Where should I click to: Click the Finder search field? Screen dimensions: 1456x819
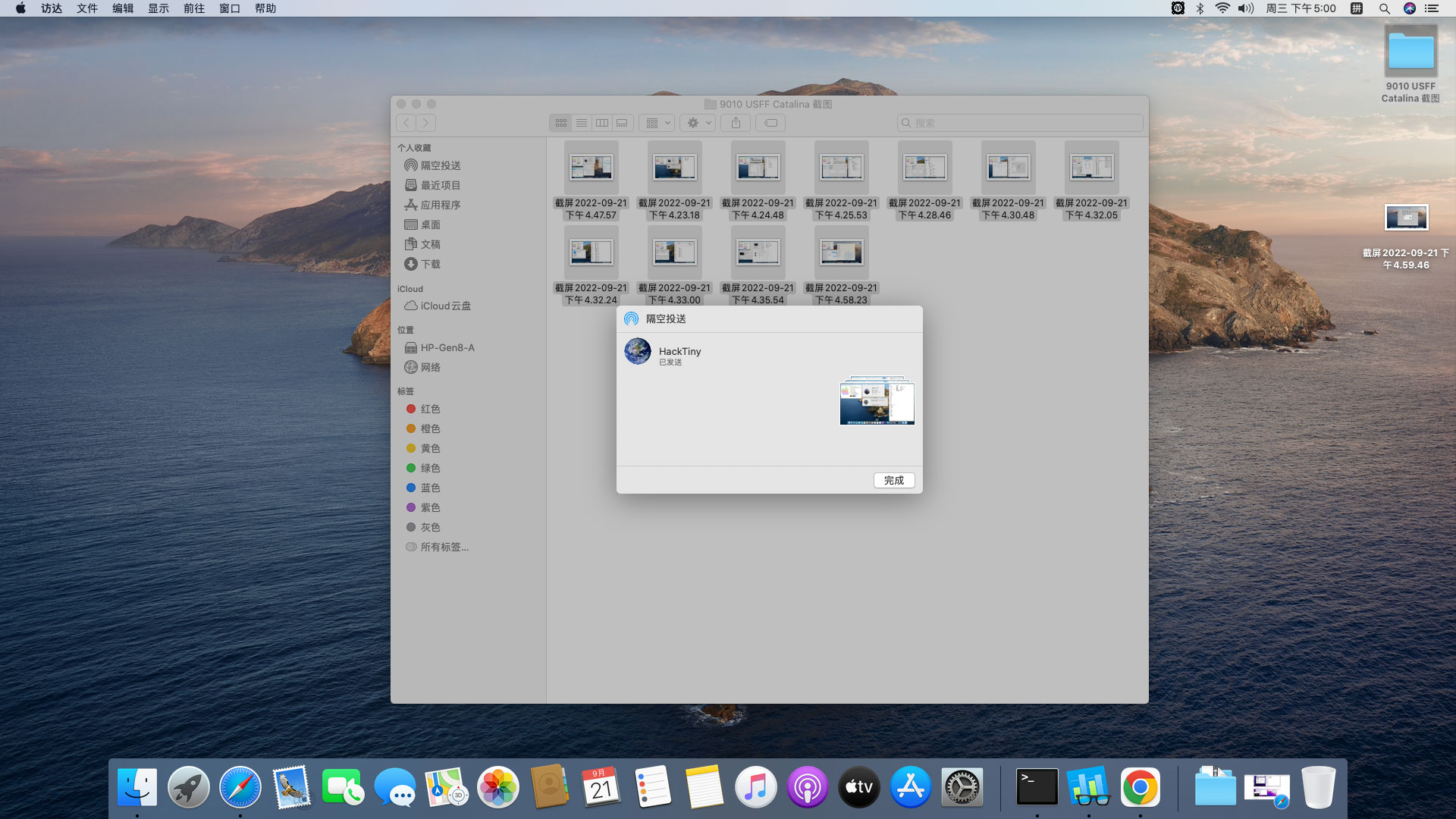click(x=1020, y=123)
